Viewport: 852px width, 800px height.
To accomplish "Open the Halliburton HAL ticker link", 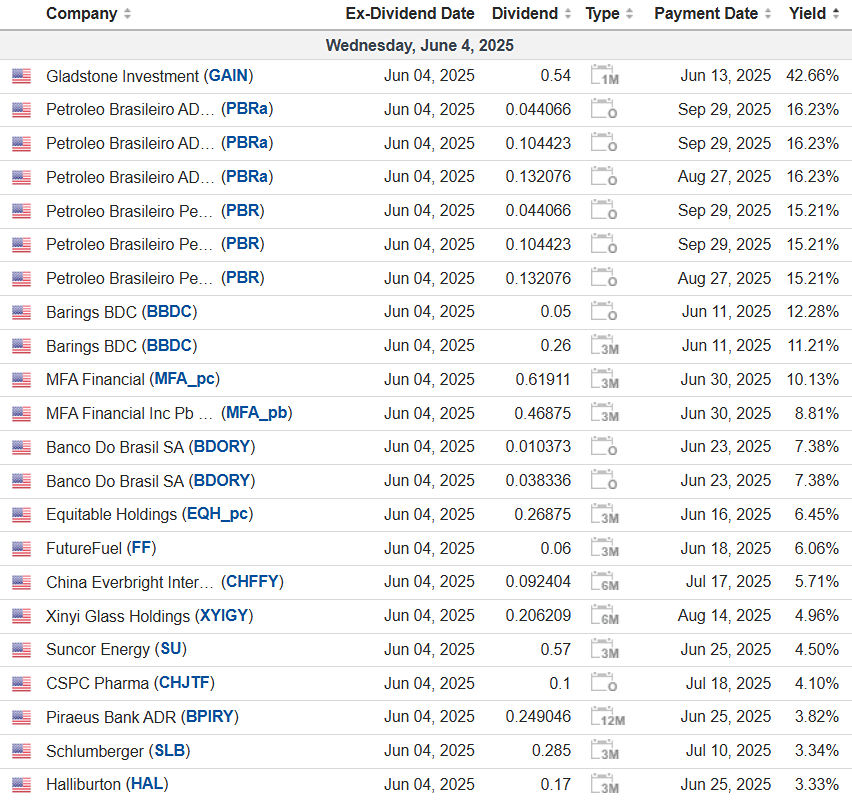I will click(147, 785).
